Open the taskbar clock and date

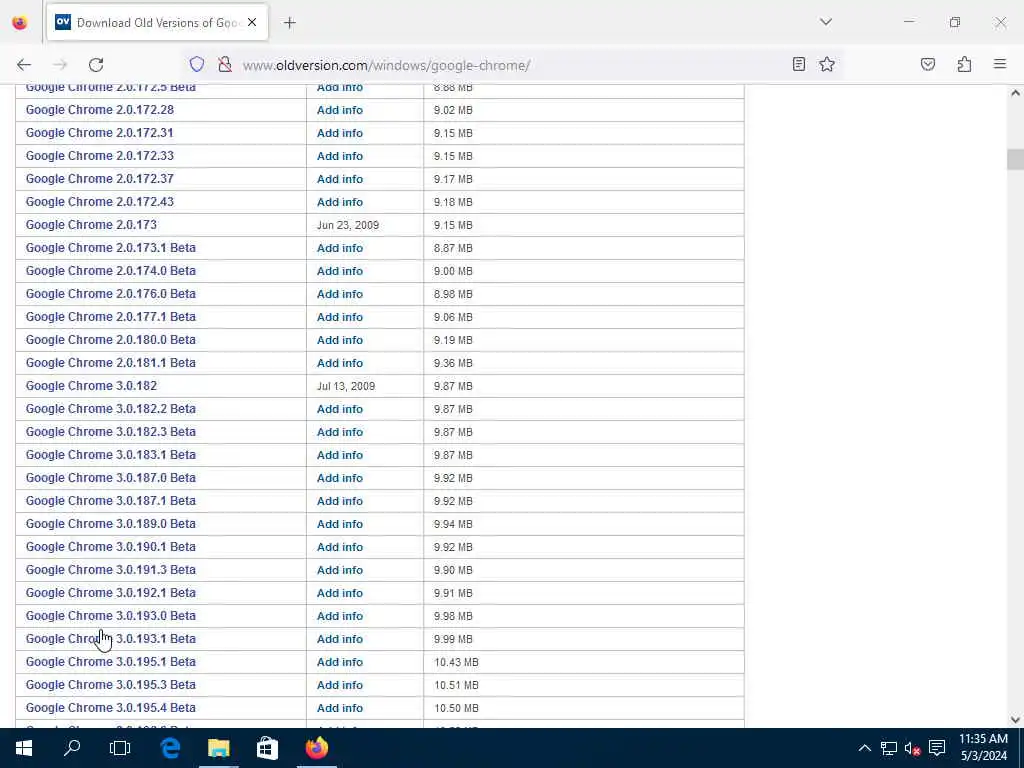984,748
